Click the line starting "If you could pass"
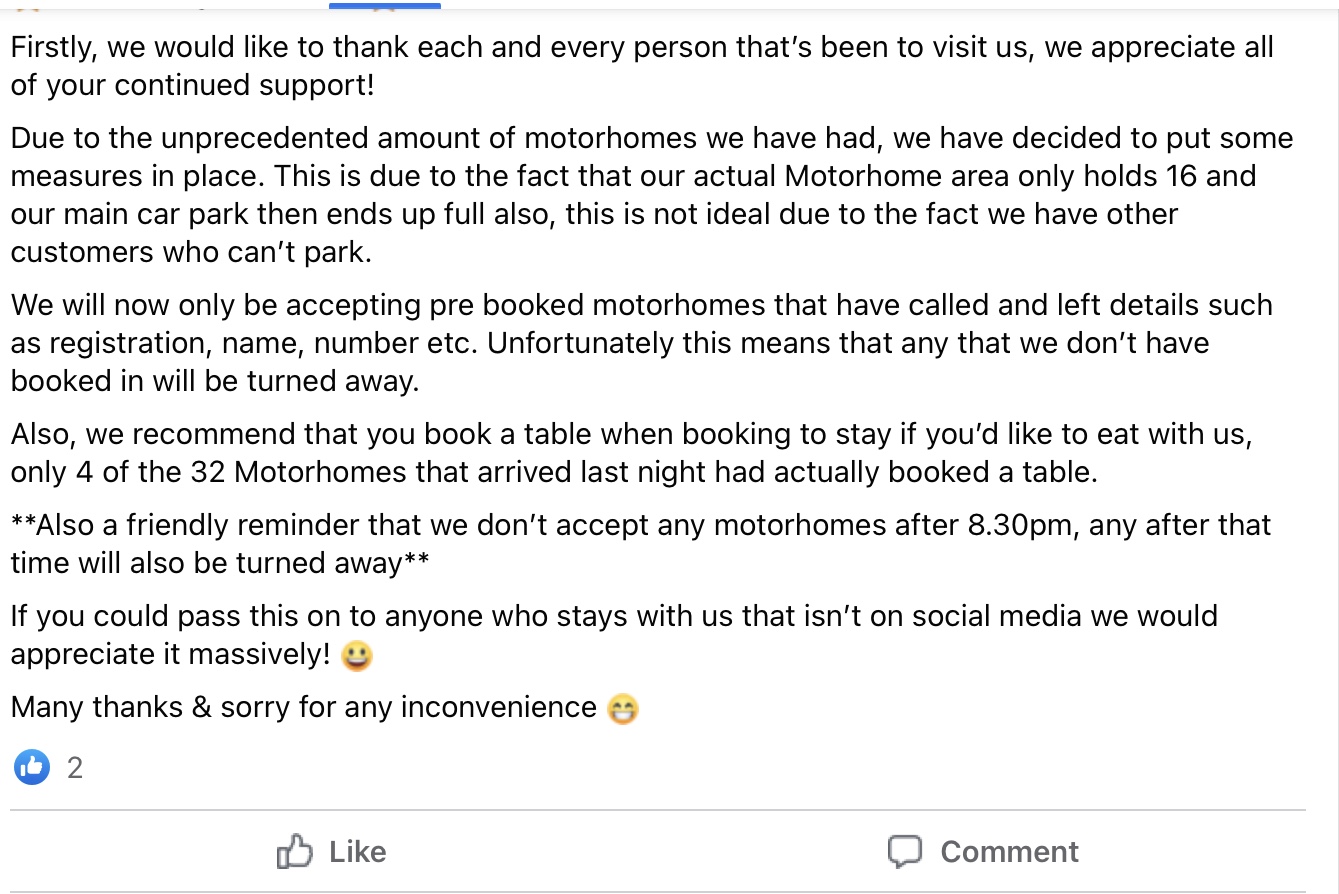This screenshot has height=894, width=1339. pos(614,634)
